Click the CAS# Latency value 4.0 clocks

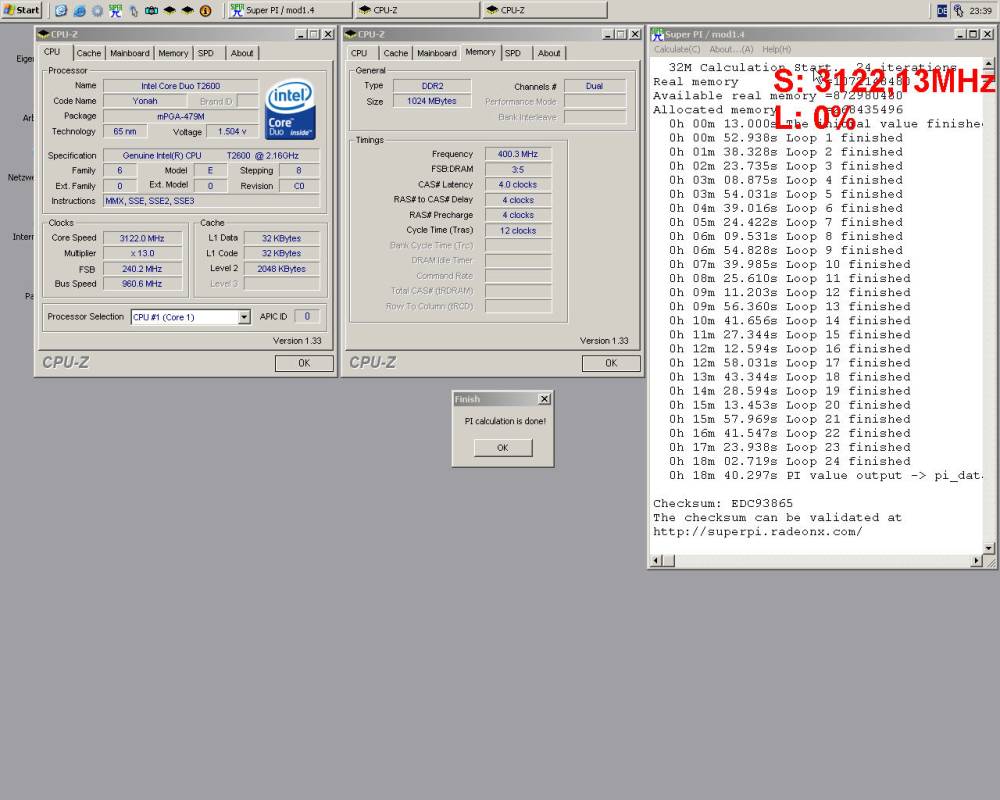(x=518, y=184)
